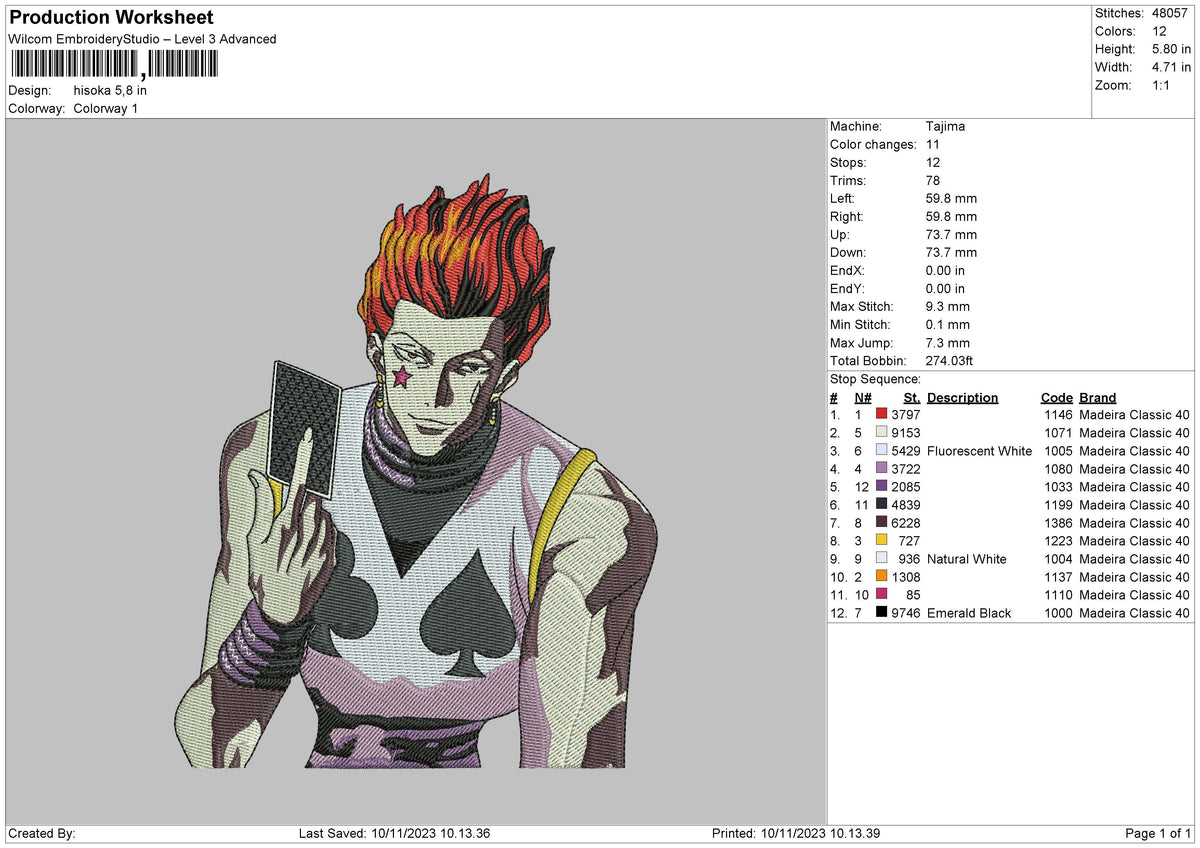Select the height value "5.80 in"
The width and height of the screenshot is (1200, 848).
pos(1172,49)
